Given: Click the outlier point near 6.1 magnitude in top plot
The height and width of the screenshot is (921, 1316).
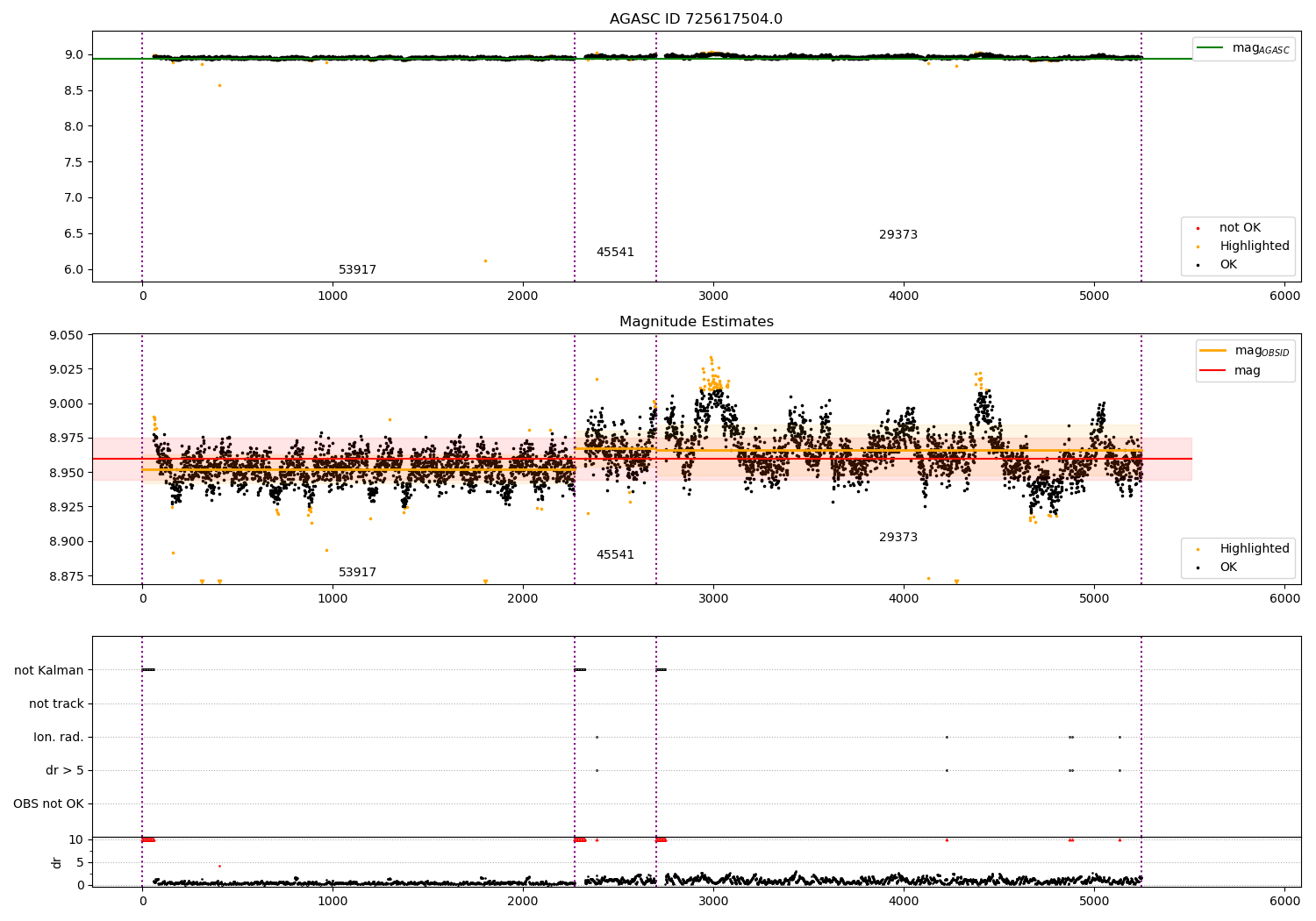Looking at the screenshot, I should pos(485,261).
